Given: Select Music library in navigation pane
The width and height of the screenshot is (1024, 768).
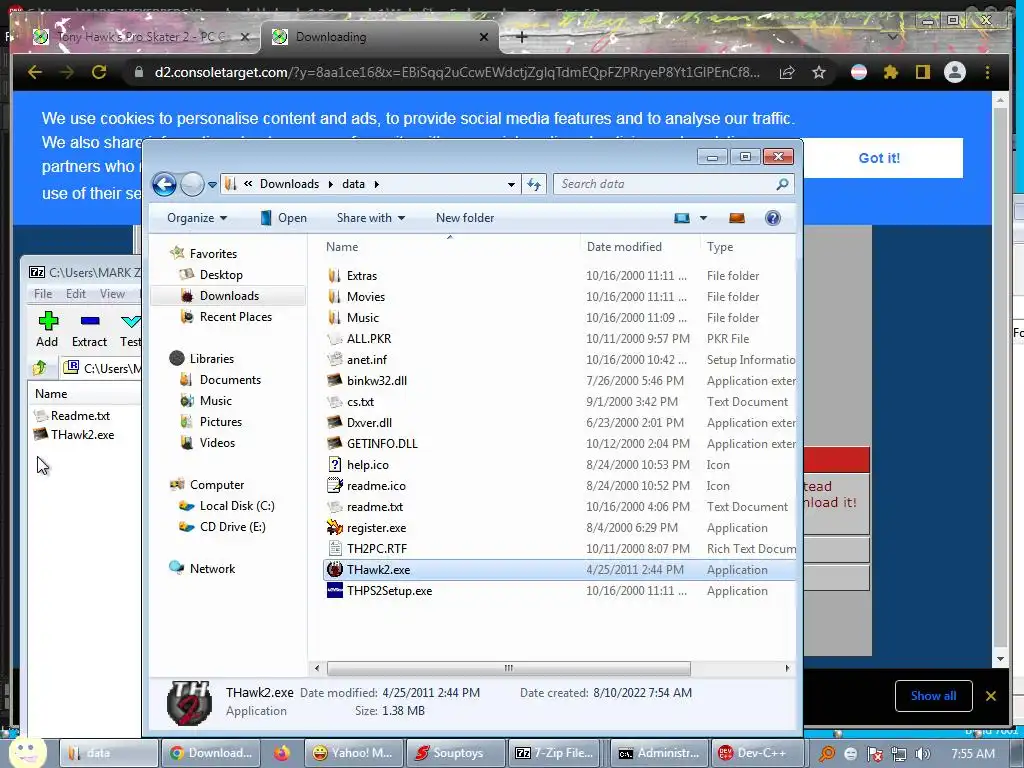Looking at the screenshot, I should tap(216, 401).
